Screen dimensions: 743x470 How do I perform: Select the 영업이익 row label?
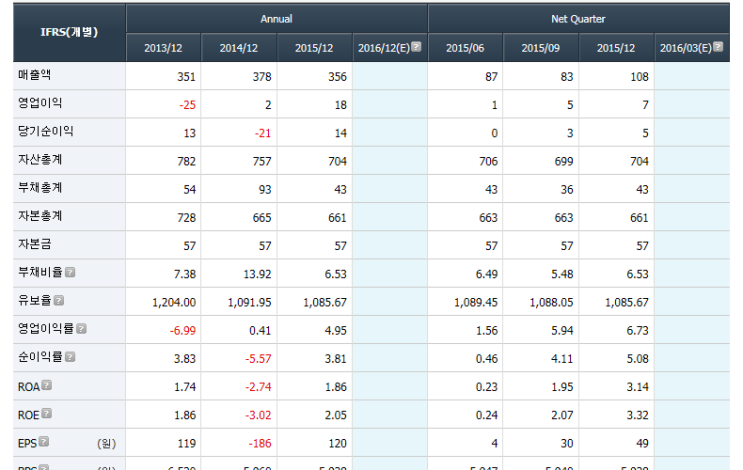tap(40, 103)
